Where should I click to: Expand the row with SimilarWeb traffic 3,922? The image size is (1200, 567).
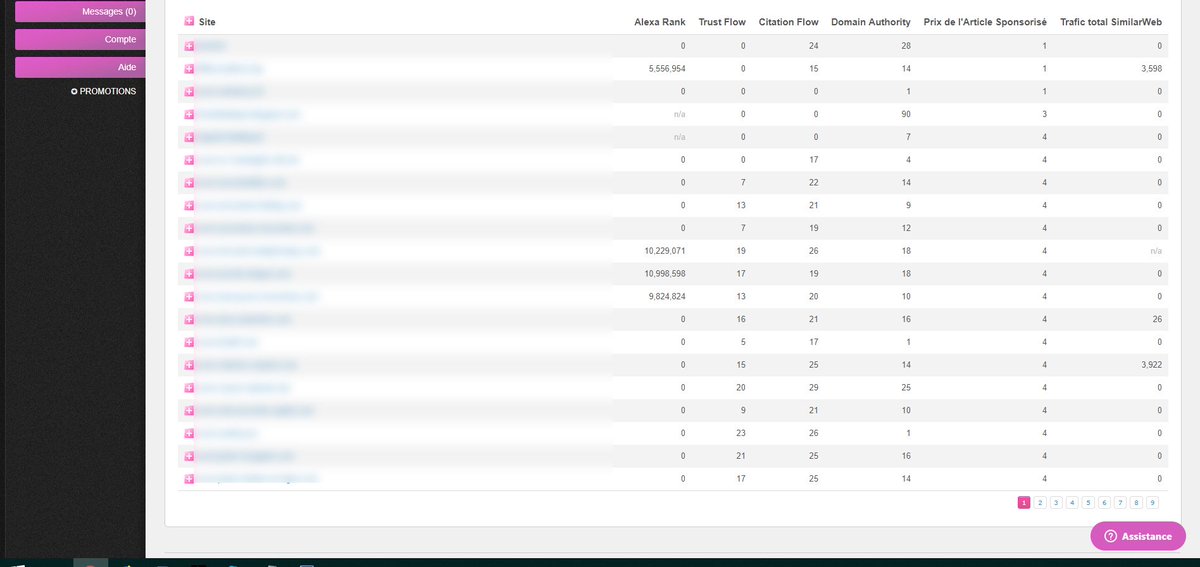[x=189, y=365]
